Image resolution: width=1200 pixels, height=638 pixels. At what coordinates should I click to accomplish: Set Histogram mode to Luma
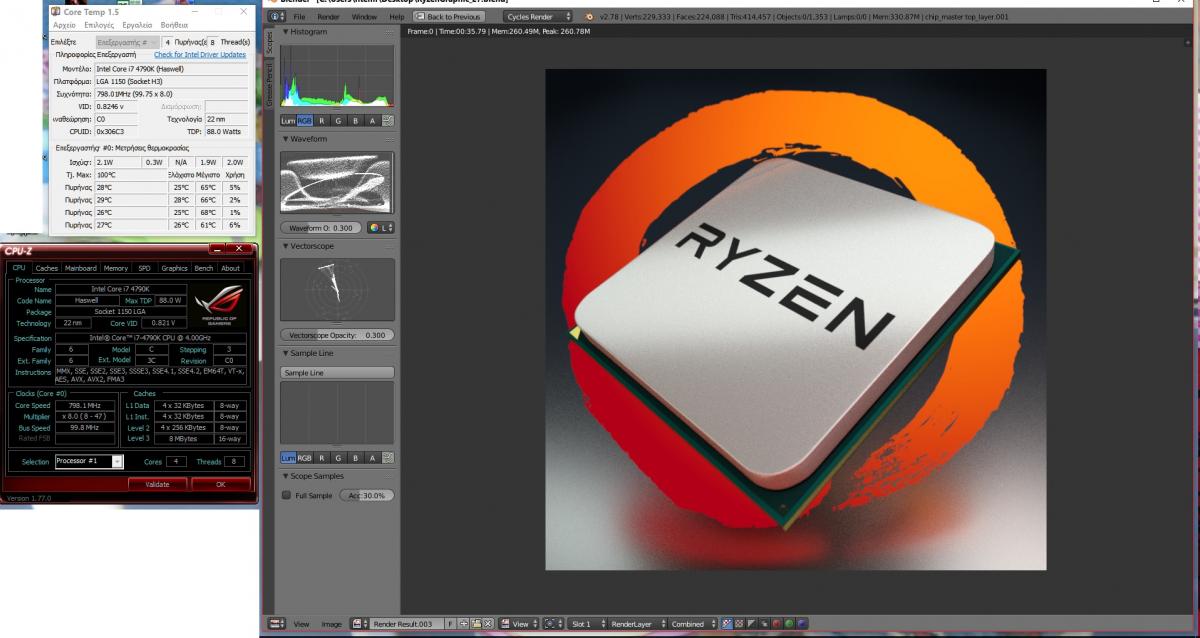tap(288, 121)
